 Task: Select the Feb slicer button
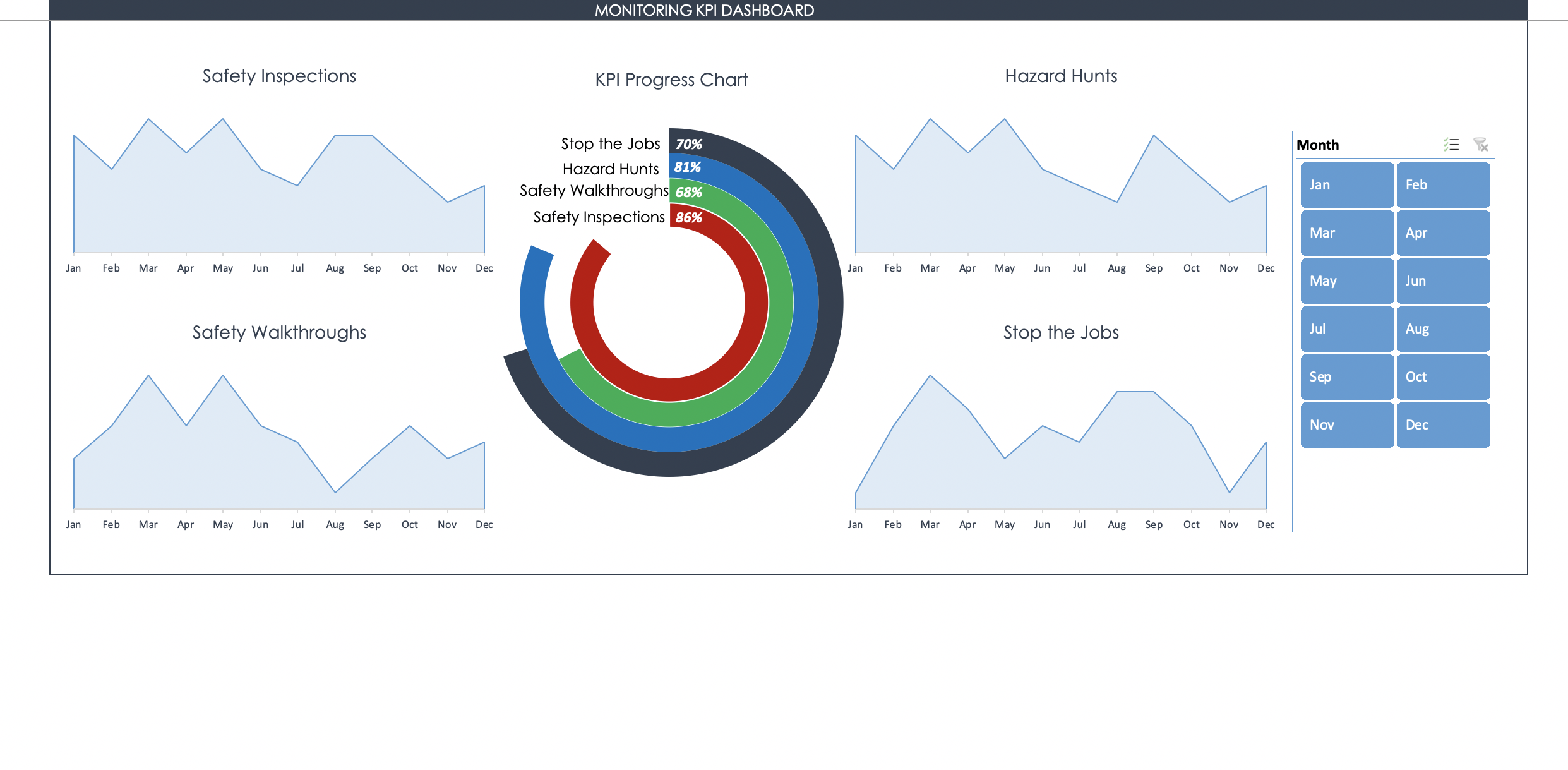pos(1442,185)
